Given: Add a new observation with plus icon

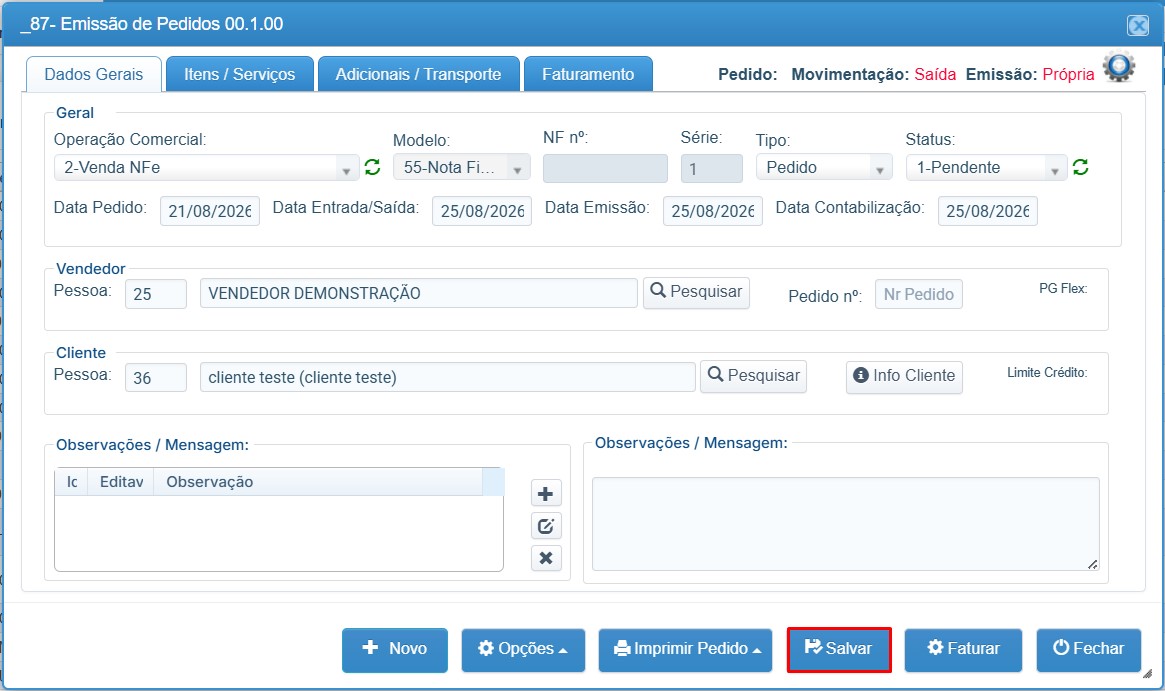Looking at the screenshot, I should click(546, 494).
